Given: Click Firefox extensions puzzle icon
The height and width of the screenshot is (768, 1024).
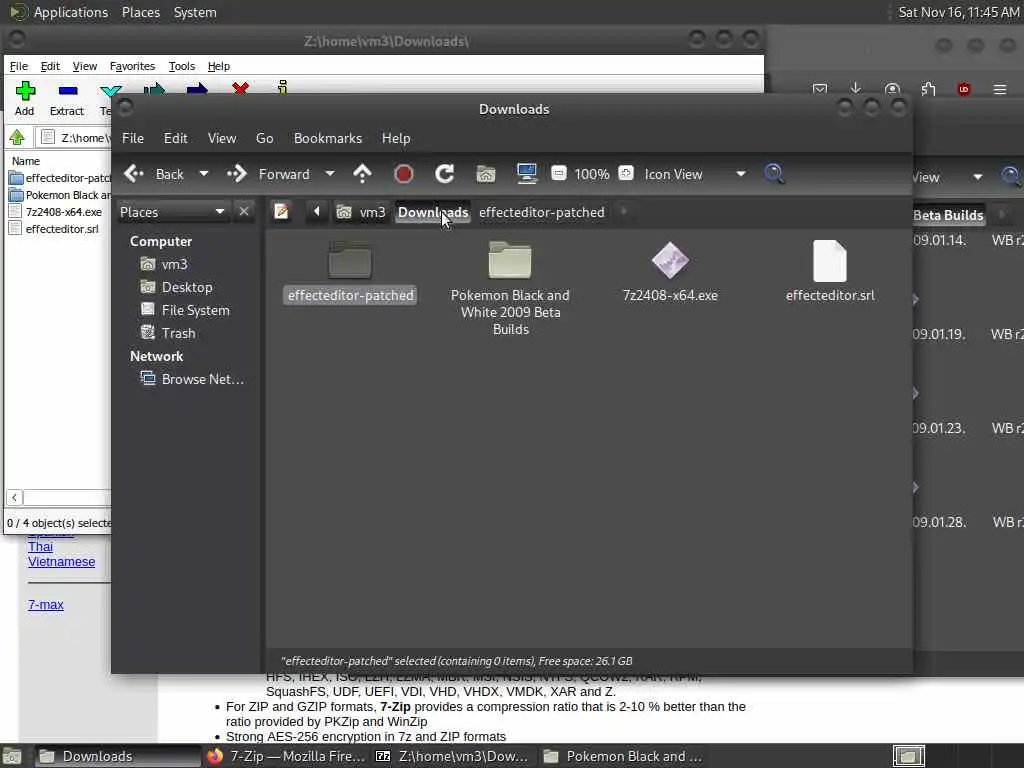Looking at the screenshot, I should pyautogui.click(x=928, y=89).
